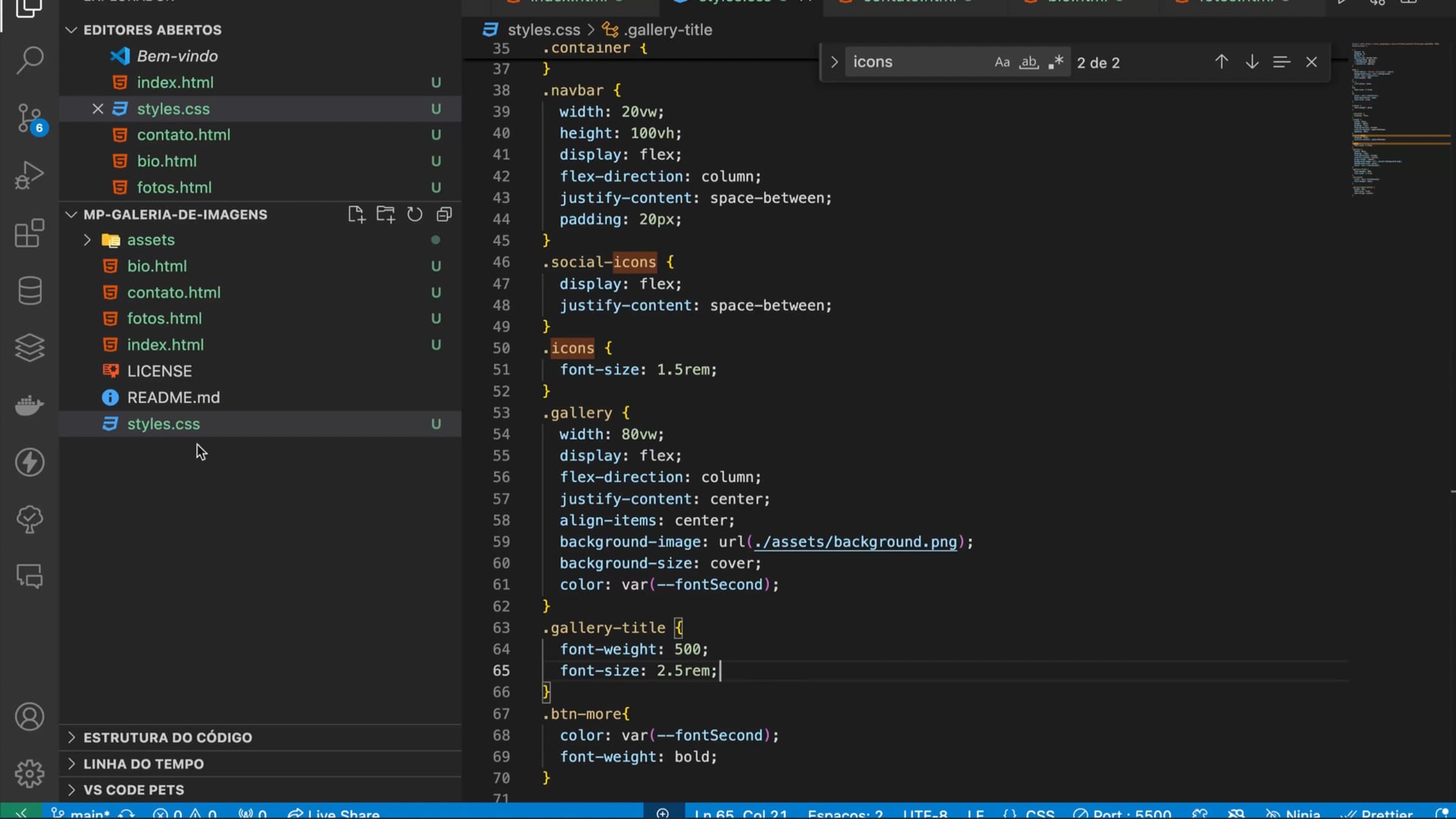Toggle replace arrow in find widget

(833, 62)
